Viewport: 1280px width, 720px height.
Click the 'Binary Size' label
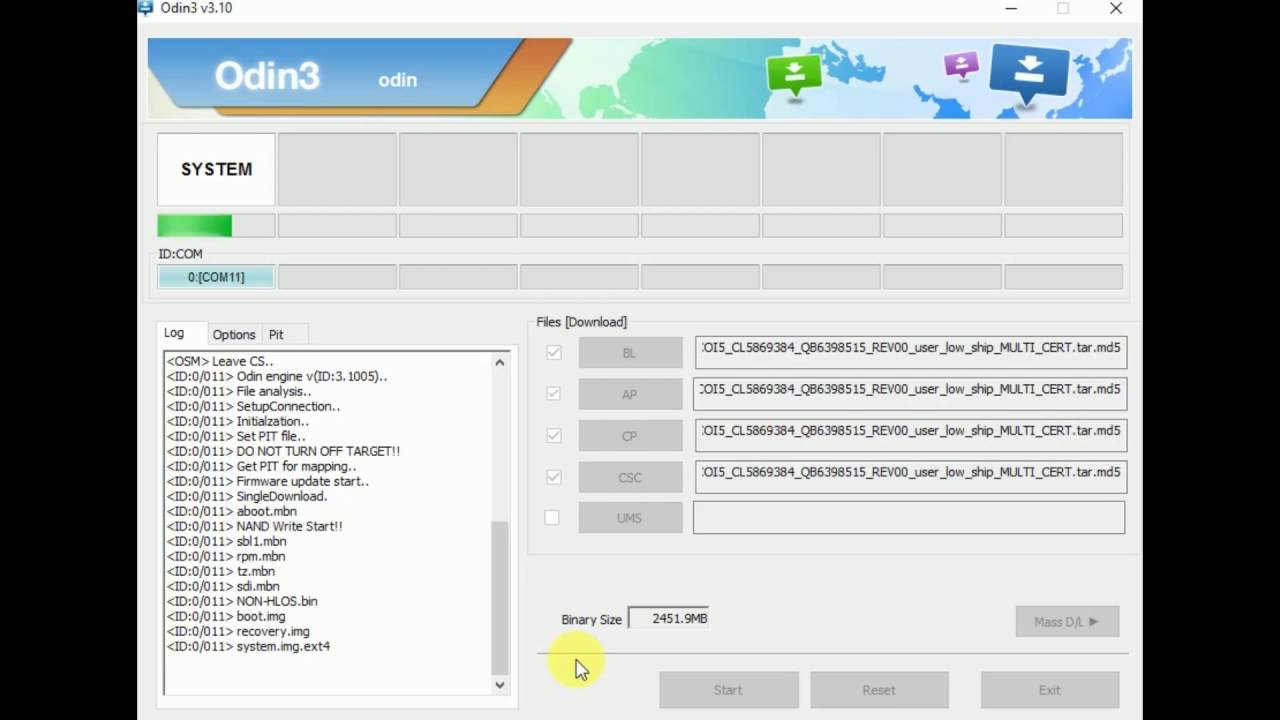[x=591, y=619]
